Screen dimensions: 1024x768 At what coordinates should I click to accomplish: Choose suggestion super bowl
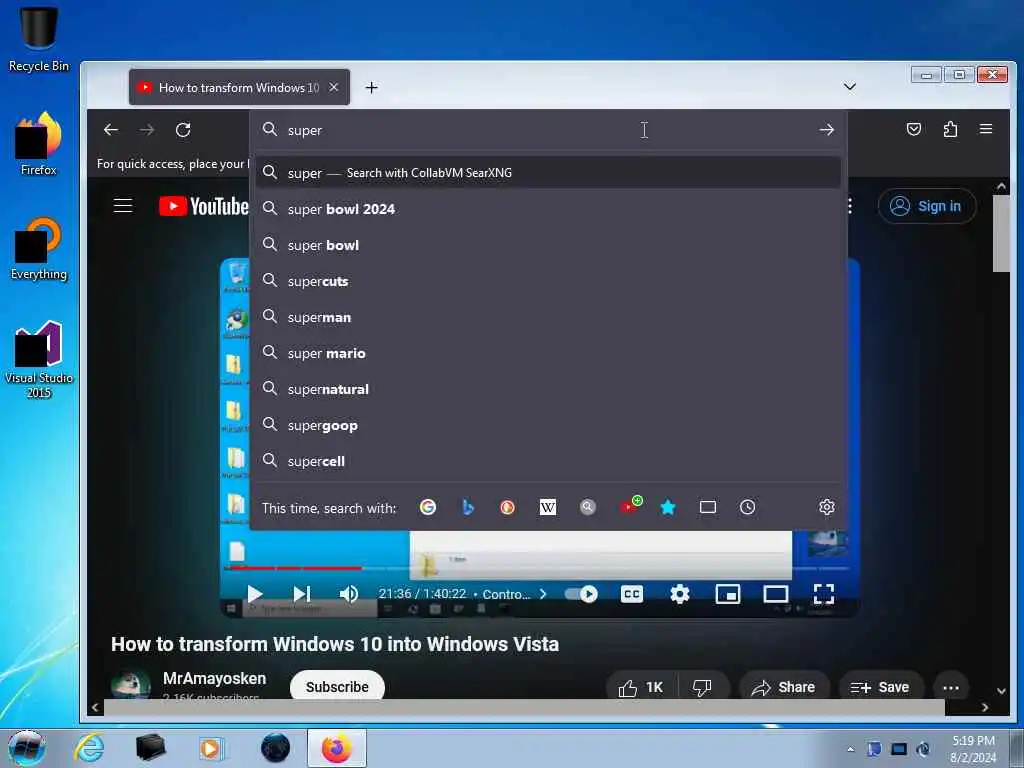(x=548, y=245)
